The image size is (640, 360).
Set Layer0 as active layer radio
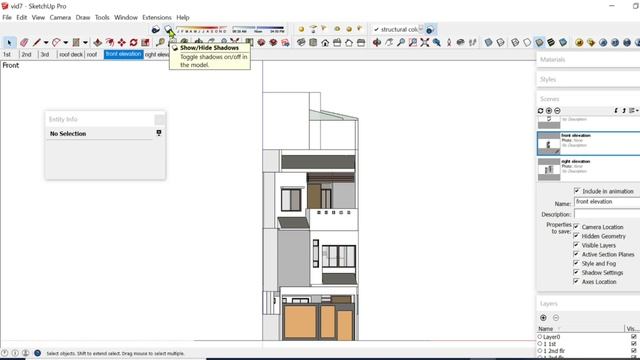(540, 337)
